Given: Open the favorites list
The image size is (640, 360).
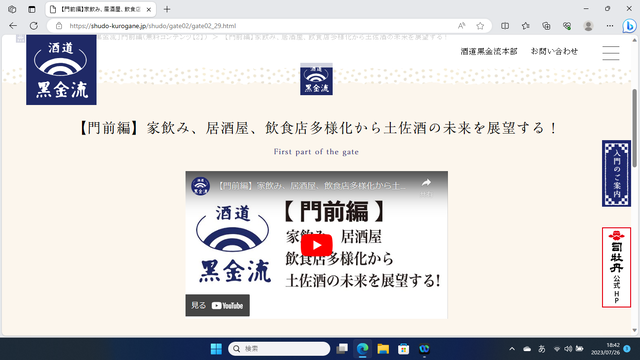Looking at the screenshot, I should tap(525, 26).
